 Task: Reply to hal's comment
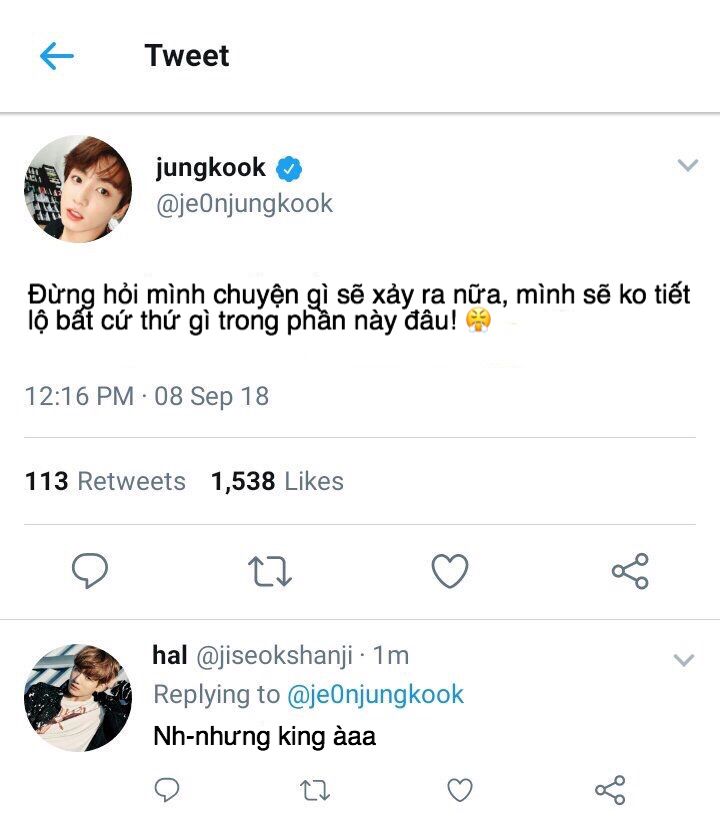pyautogui.click(x=167, y=790)
